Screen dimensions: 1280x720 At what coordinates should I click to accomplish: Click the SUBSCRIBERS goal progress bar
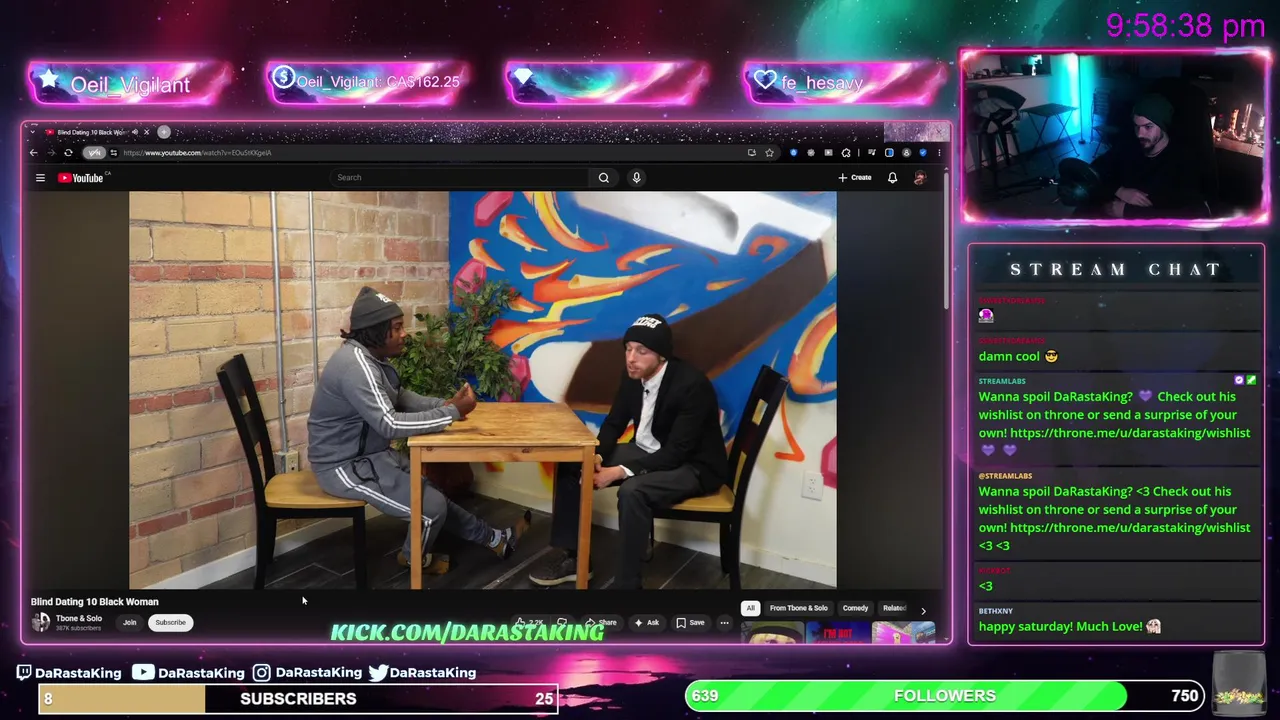[298, 699]
